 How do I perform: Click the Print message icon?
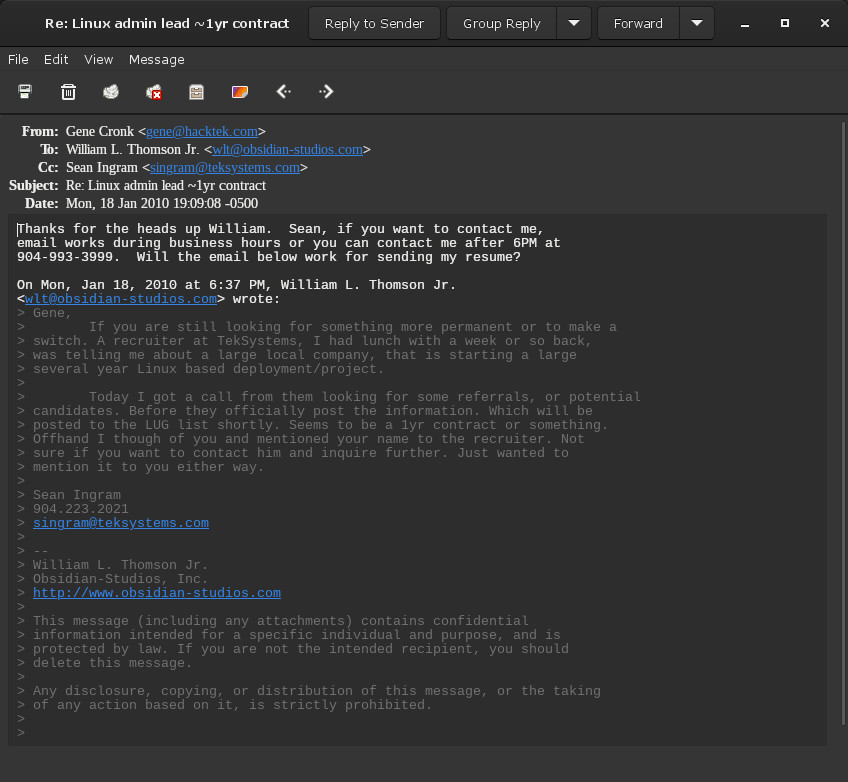click(25, 92)
